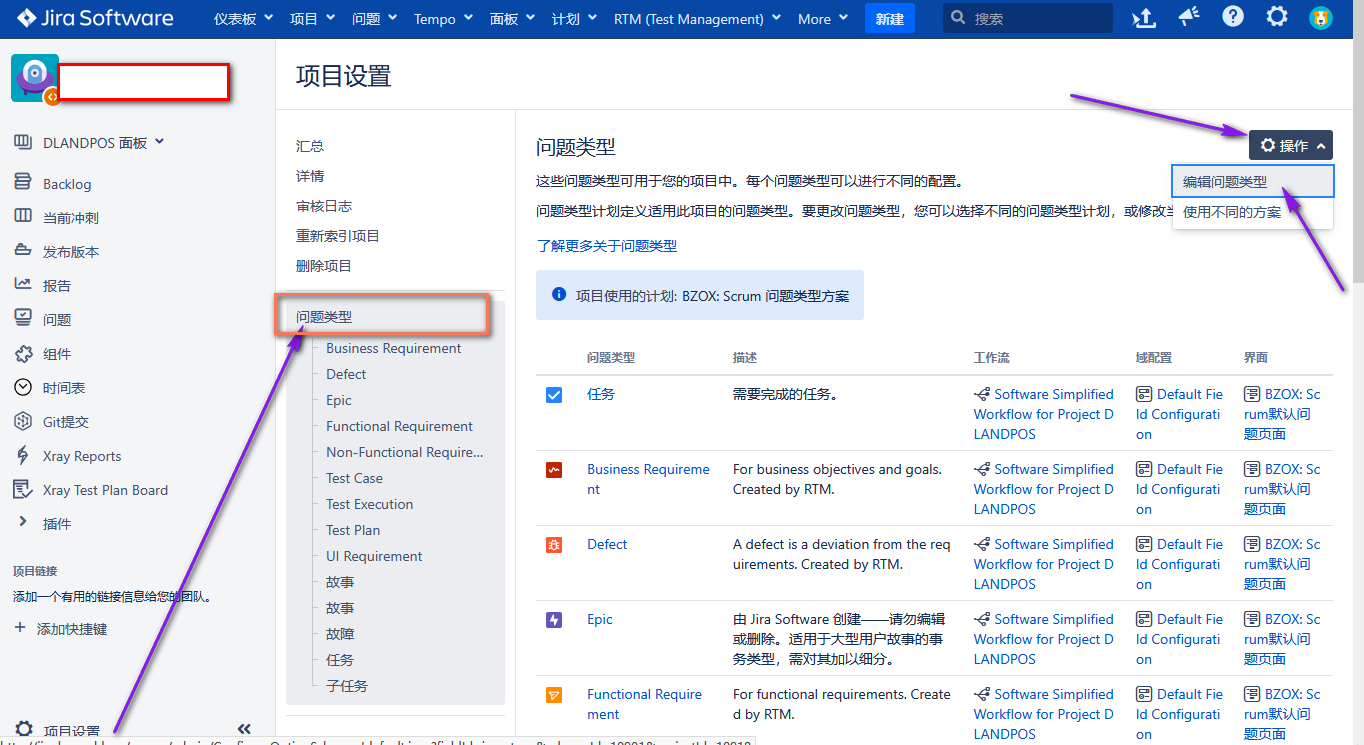
Task: Click the project avatar image
Action: point(35,78)
